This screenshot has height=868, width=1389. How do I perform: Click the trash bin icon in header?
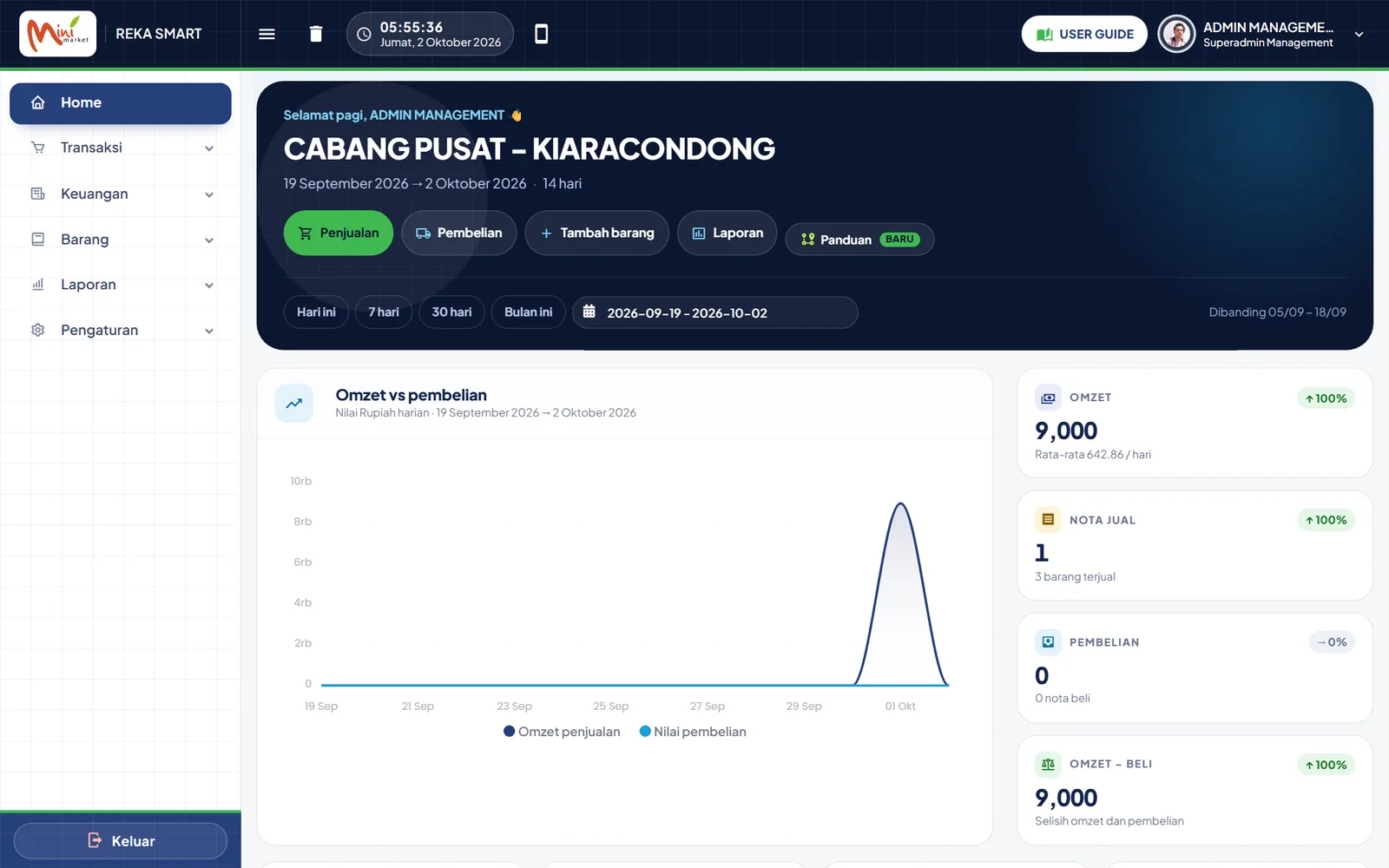pos(316,34)
